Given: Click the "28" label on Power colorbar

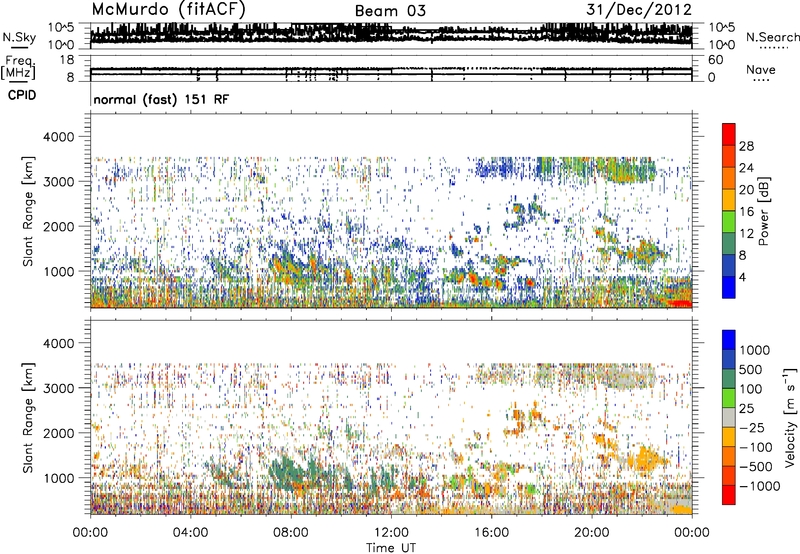Looking at the screenshot, I should click(746, 146).
